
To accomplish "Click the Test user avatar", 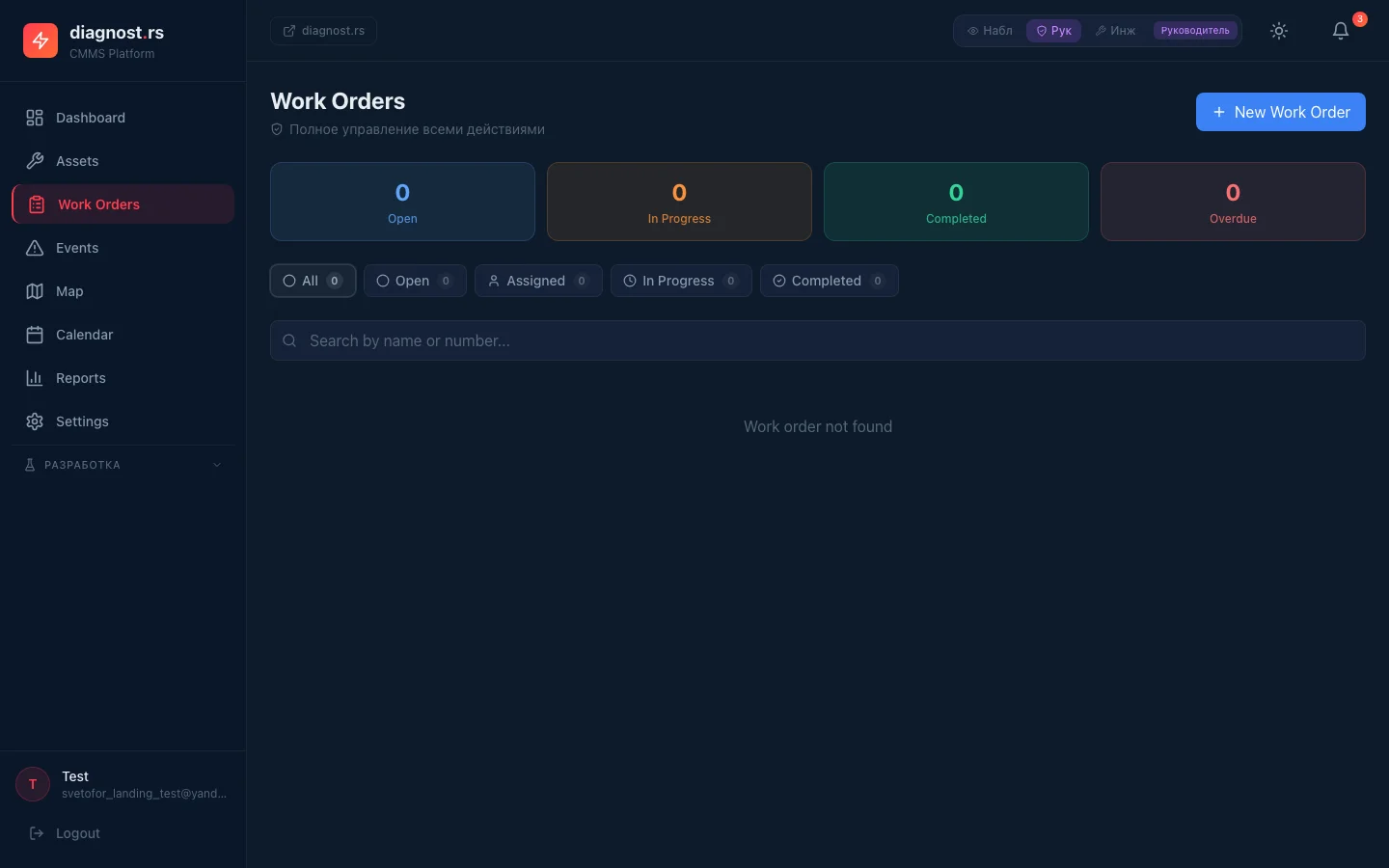I will pyautogui.click(x=33, y=784).
